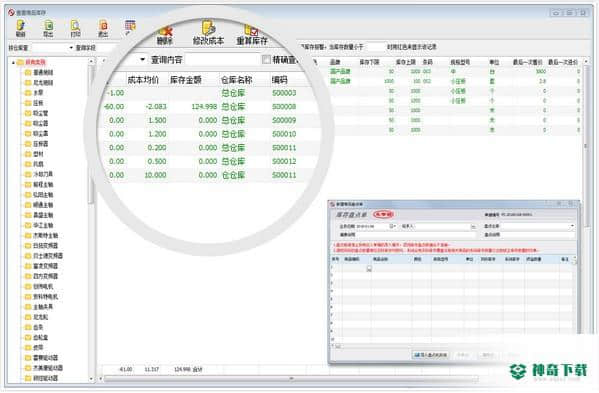Open the date picker dropdown in the stocktake dialog
Viewport: 599px width, 393px height.
pos(392,226)
